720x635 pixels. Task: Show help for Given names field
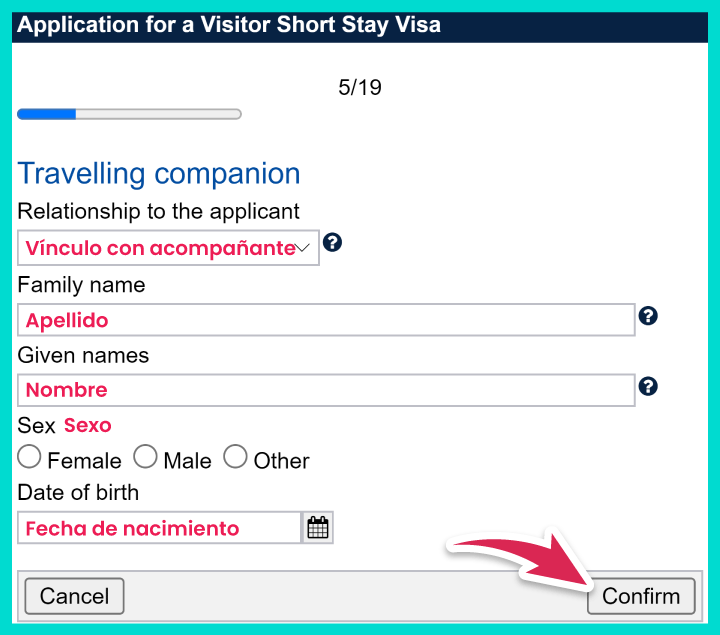click(648, 386)
